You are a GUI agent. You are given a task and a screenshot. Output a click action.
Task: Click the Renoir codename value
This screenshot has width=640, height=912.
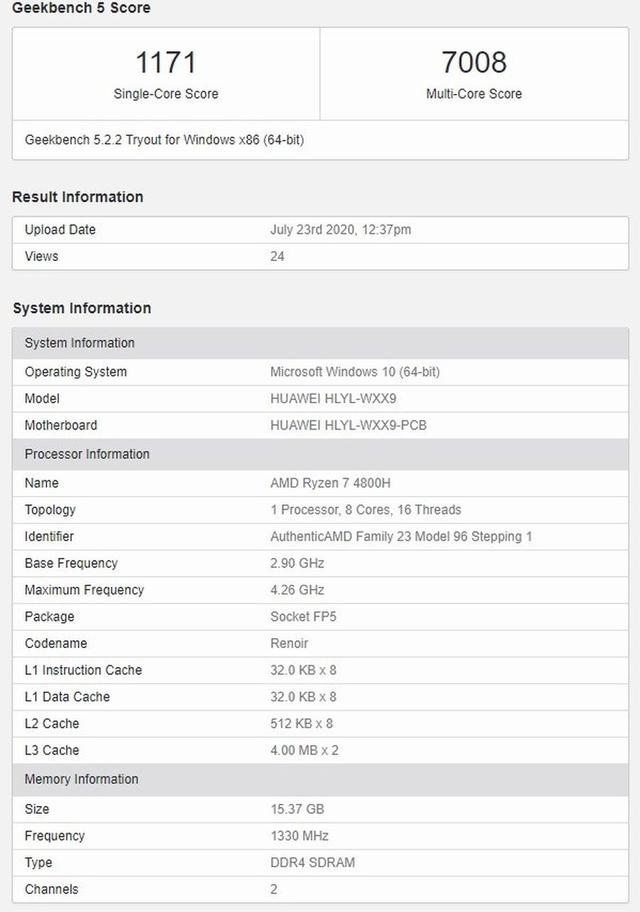(289, 644)
